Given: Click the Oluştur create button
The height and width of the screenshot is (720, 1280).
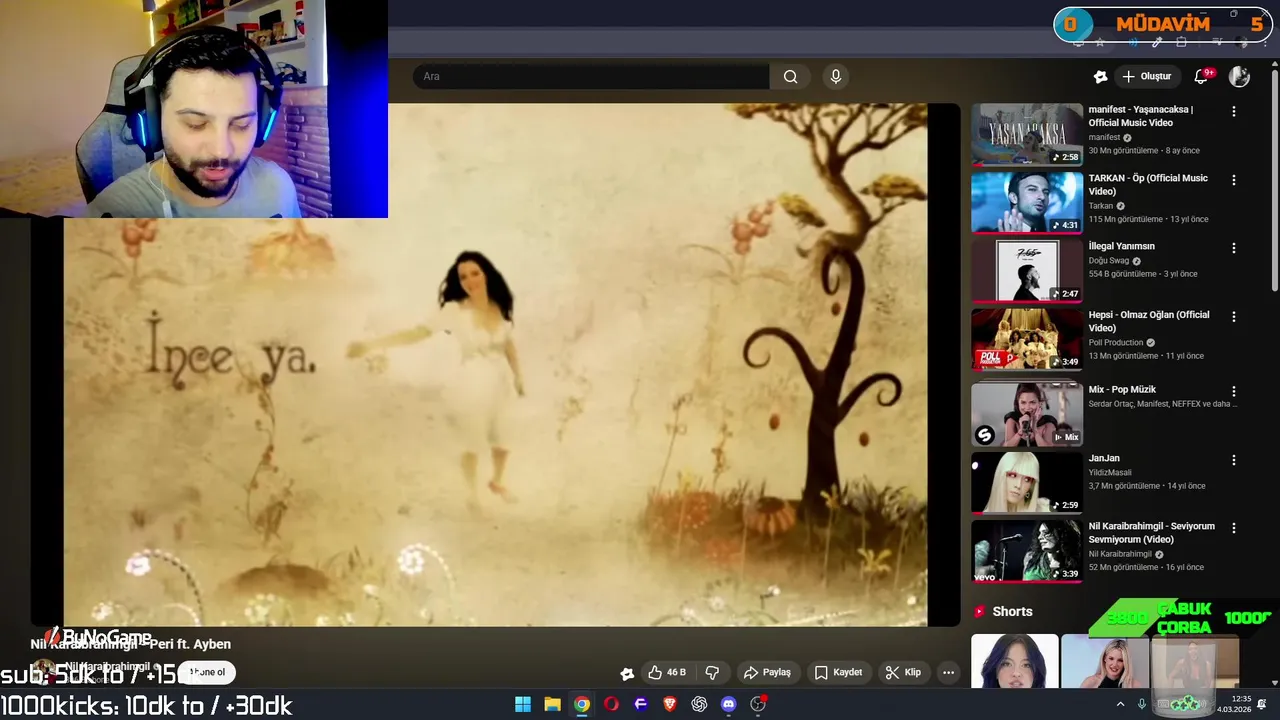Looking at the screenshot, I should 1146,76.
